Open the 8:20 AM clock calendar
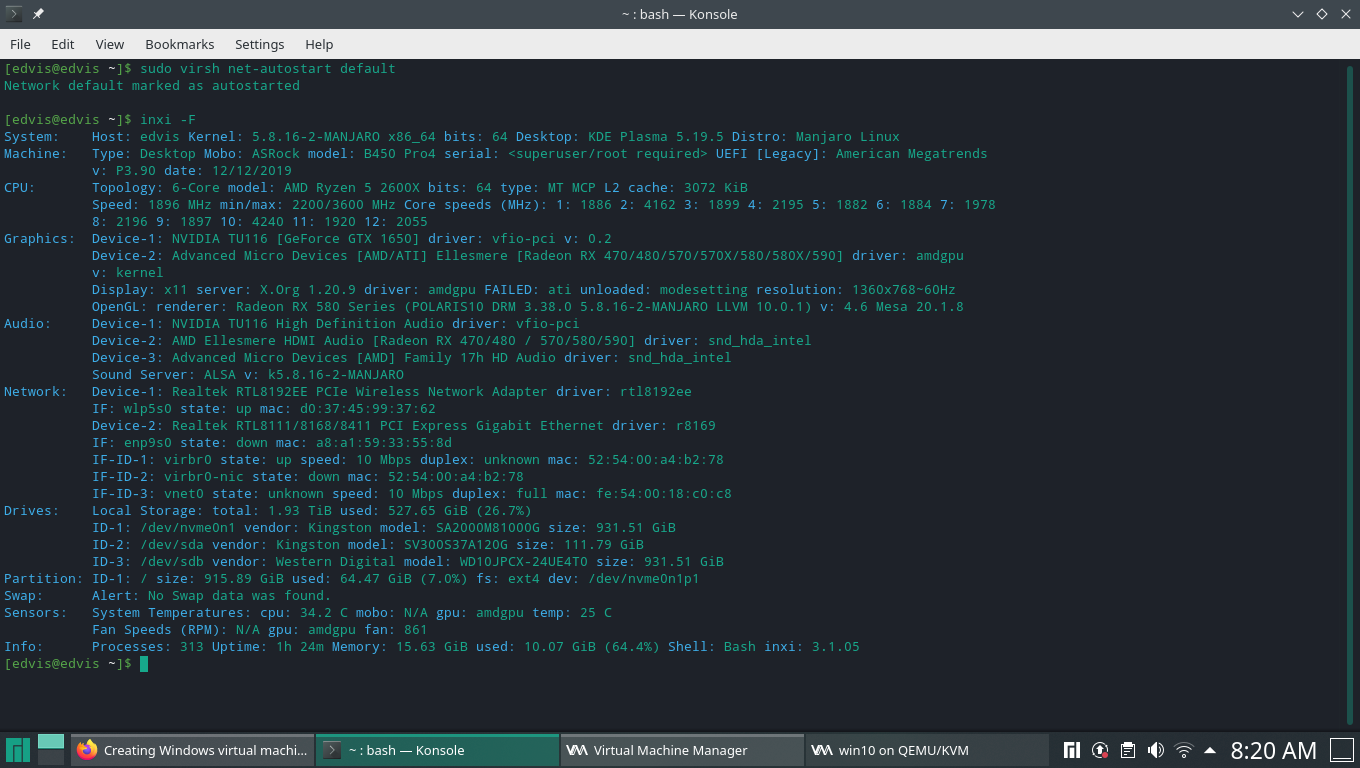 point(1273,750)
